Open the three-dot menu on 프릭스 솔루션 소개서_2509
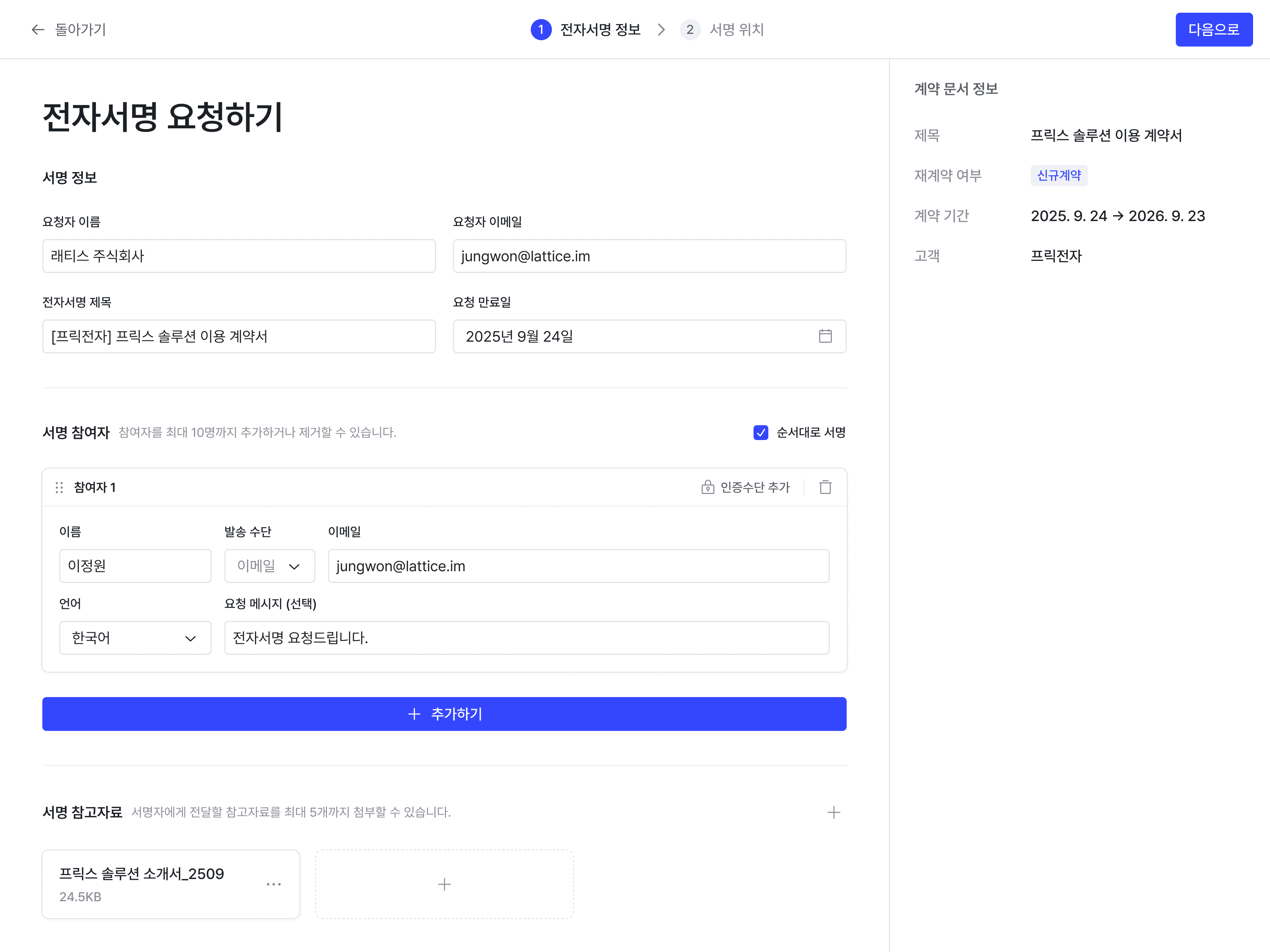The width and height of the screenshot is (1270, 952). pyautogui.click(x=274, y=884)
